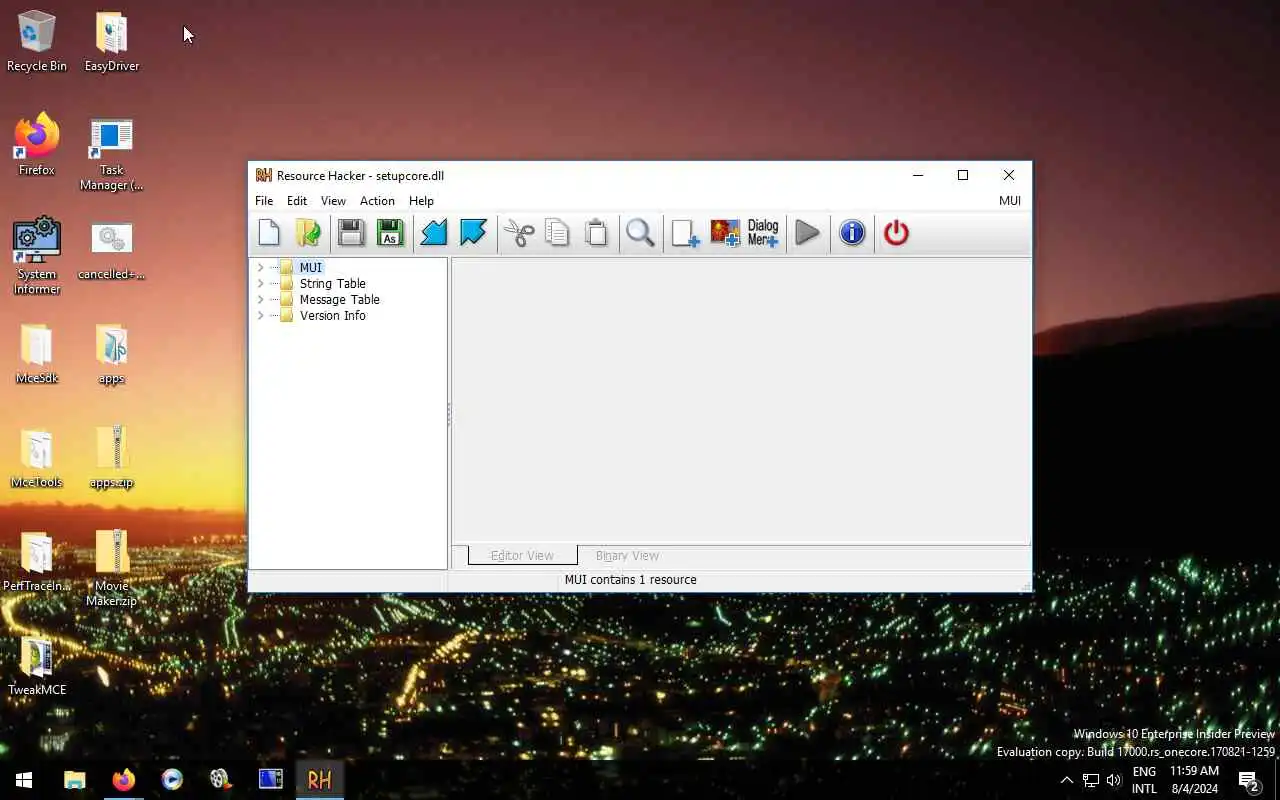
Task: Click the grey Save floppy icon
Action: (351, 233)
